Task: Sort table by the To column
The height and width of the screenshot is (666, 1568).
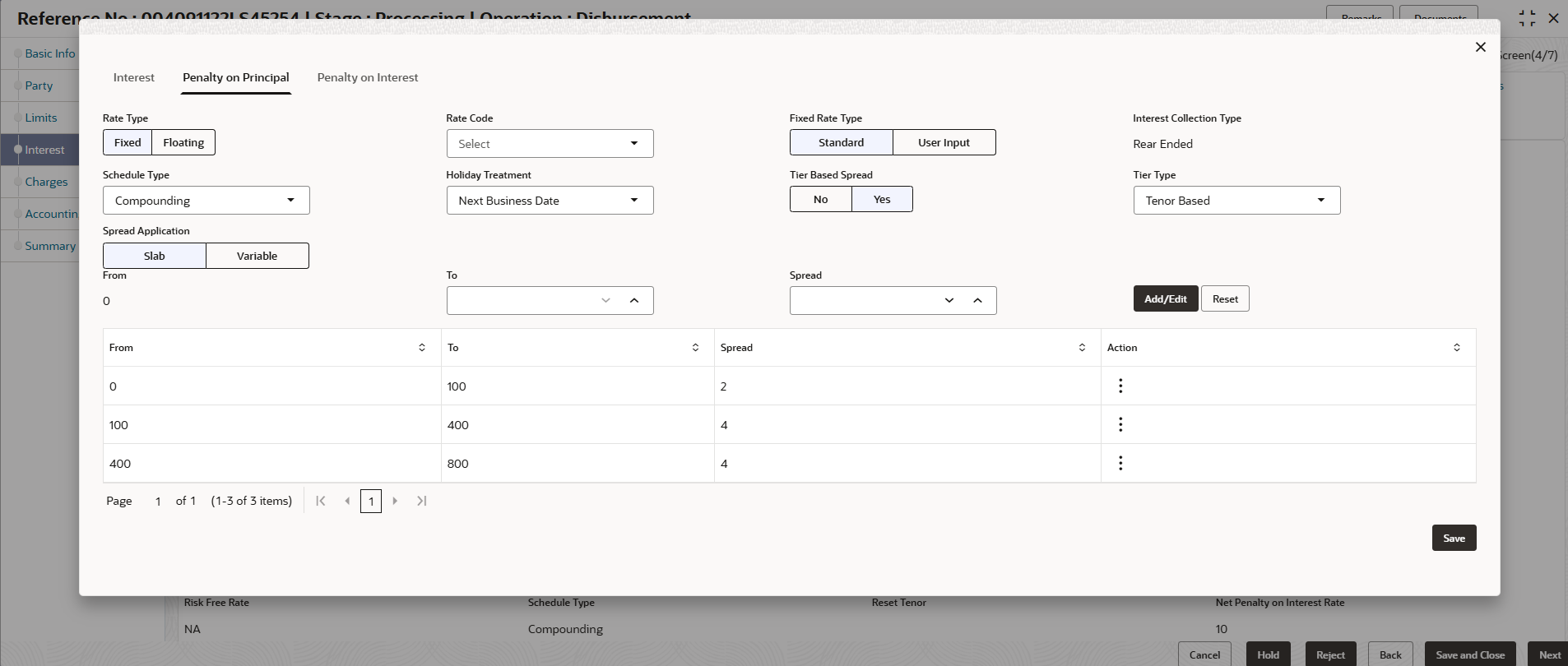Action: tap(695, 348)
